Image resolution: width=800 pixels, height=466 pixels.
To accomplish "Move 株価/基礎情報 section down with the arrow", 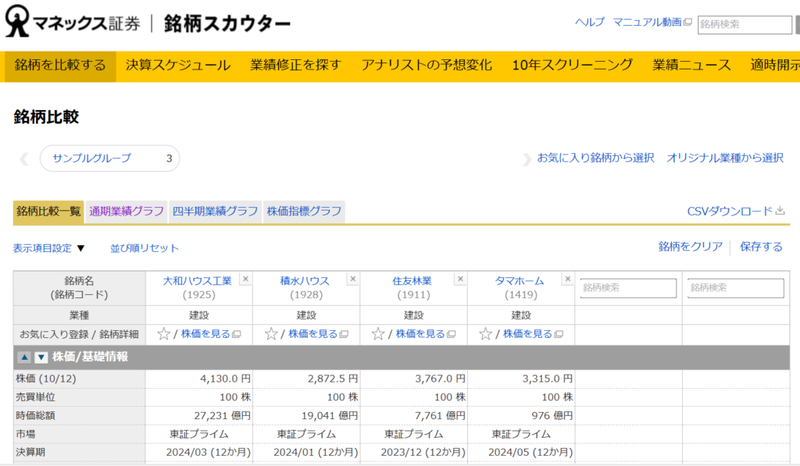I will pos(41,357).
